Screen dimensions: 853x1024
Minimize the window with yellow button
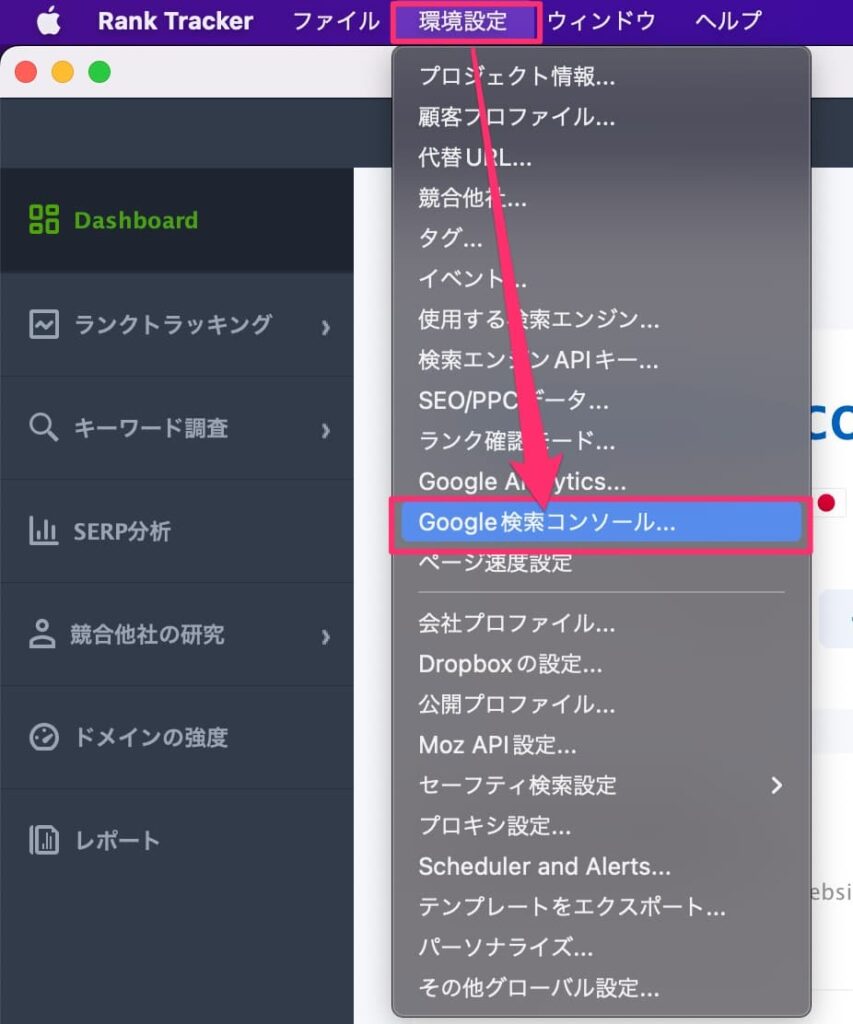[x=63, y=71]
